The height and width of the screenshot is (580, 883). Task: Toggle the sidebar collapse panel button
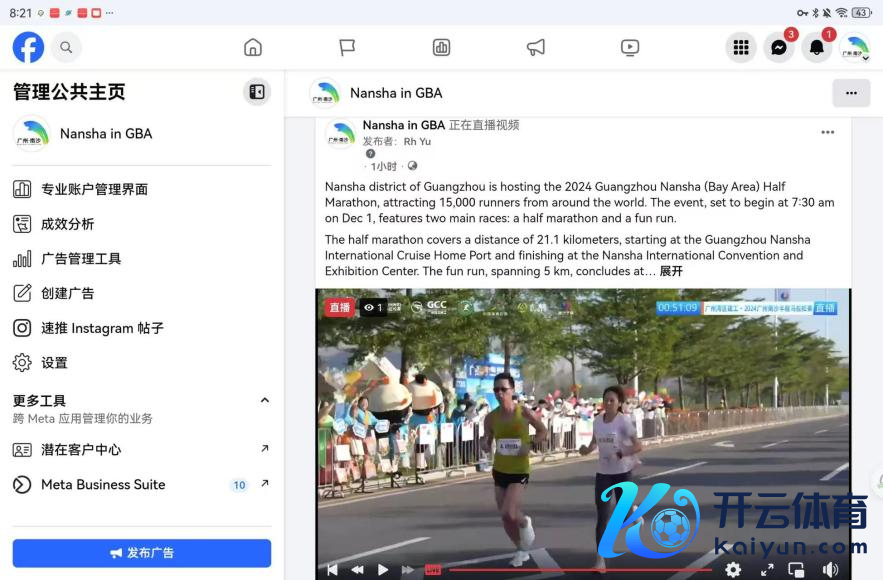(x=257, y=92)
